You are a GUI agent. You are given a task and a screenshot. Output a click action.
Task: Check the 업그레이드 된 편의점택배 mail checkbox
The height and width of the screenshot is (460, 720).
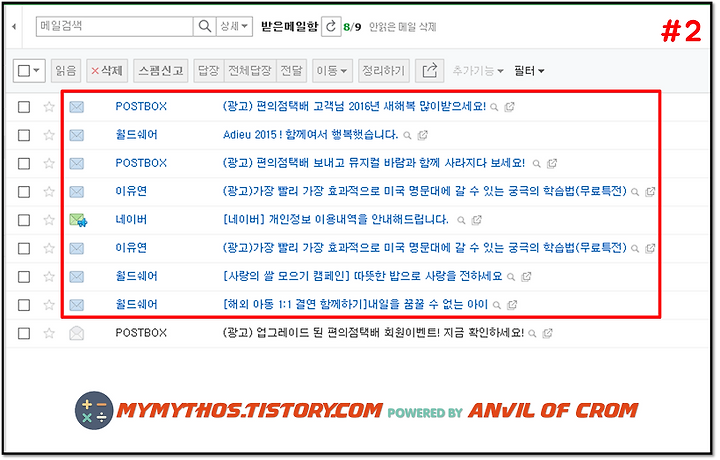pyautogui.click(x=24, y=333)
